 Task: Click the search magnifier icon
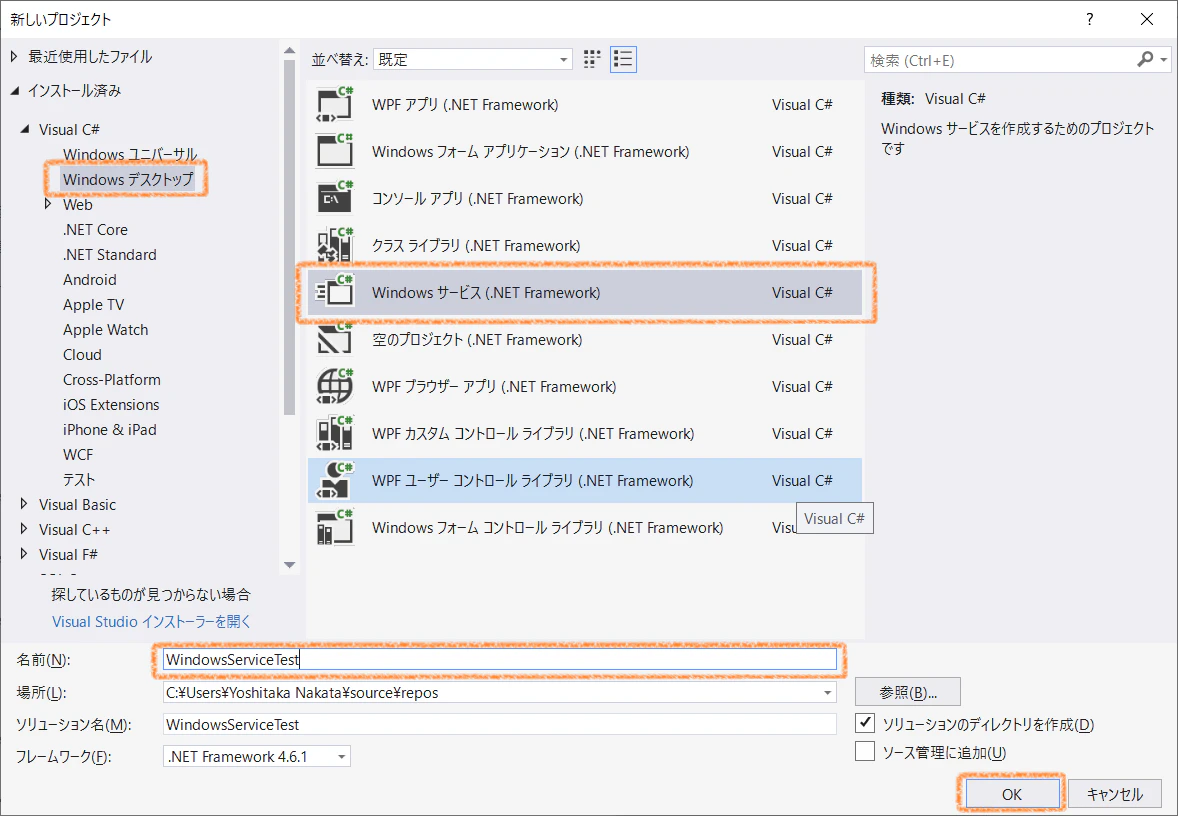[1145, 59]
